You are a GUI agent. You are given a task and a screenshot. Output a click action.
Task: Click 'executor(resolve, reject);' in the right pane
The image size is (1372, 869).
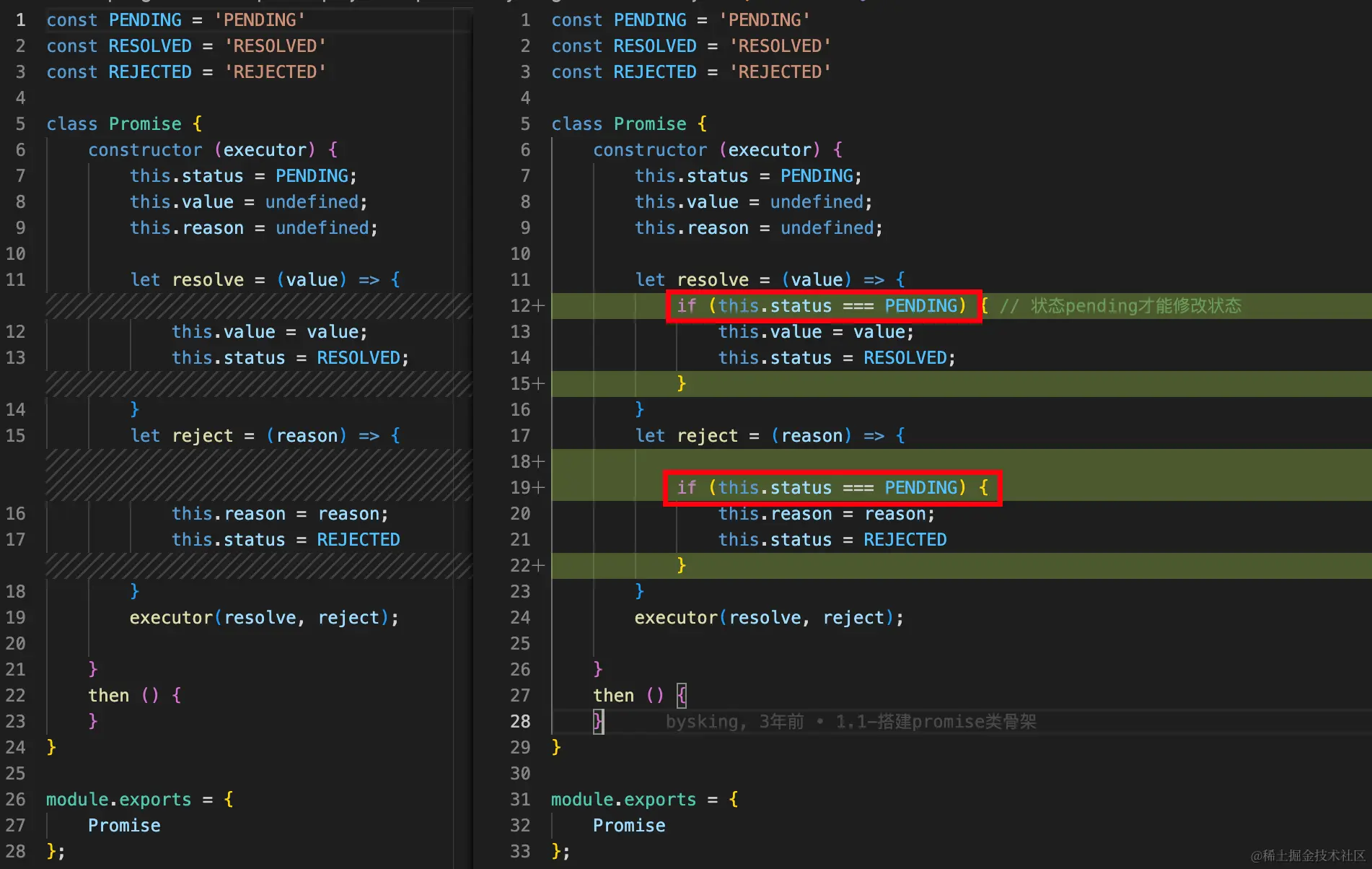click(769, 618)
